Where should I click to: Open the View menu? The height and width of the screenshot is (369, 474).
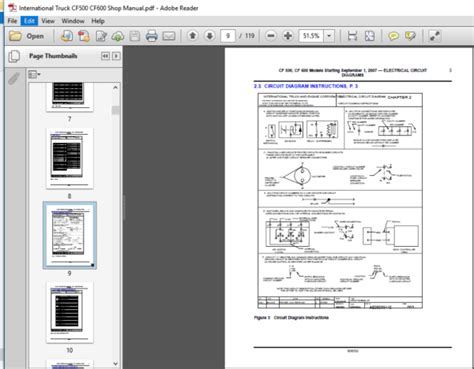48,21
